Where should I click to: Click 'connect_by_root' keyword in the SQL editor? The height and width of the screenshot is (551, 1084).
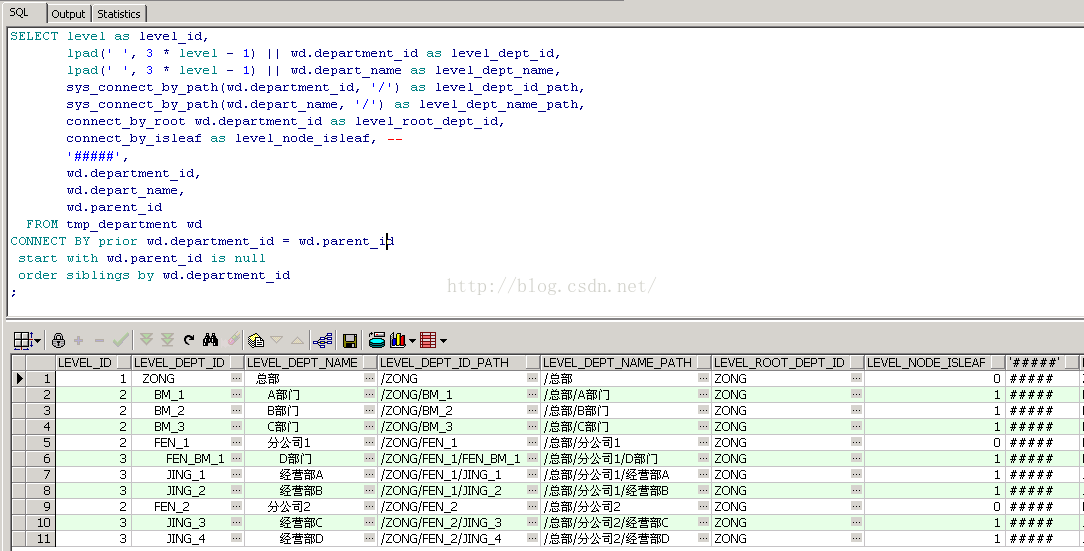126,121
